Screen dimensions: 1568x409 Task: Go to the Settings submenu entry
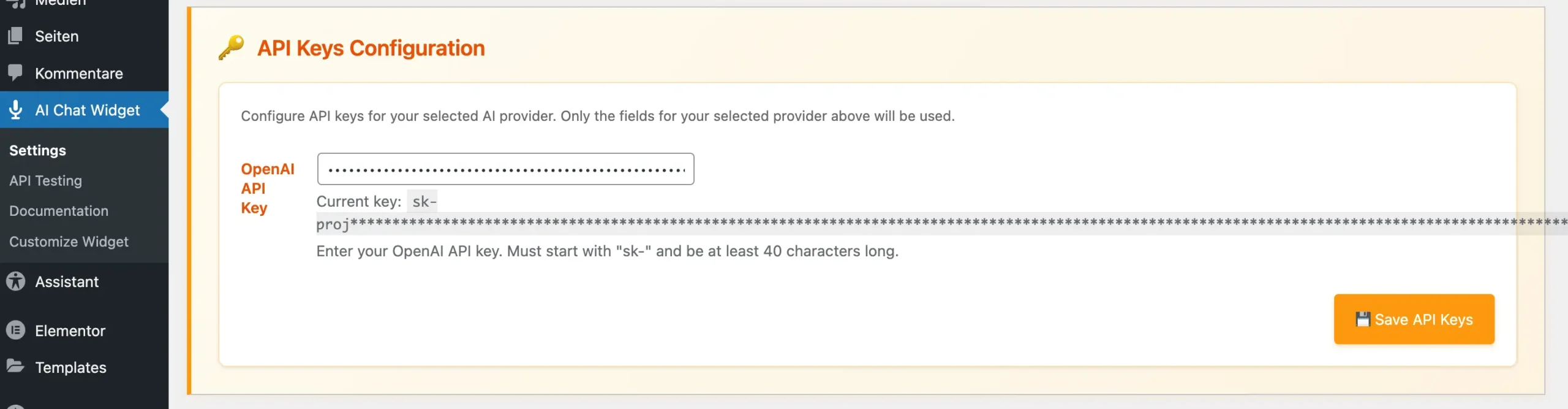point(37,150)
